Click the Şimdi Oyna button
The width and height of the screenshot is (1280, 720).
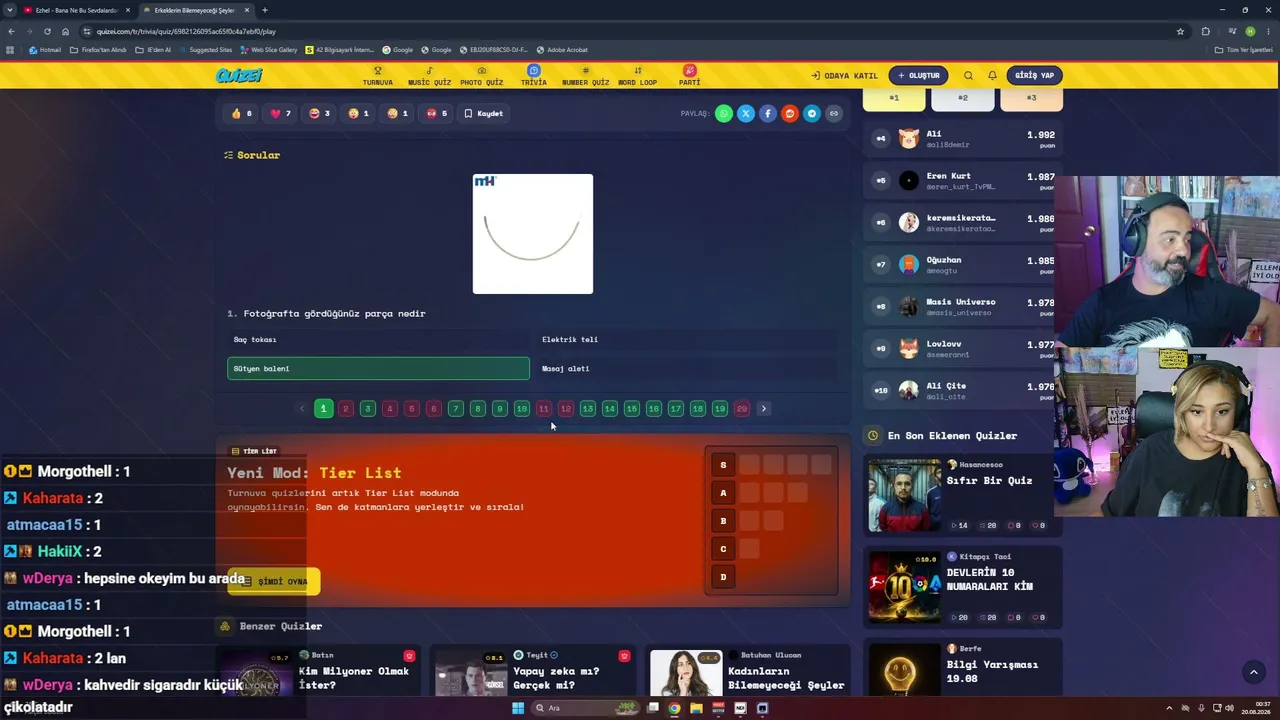(274, 582)
